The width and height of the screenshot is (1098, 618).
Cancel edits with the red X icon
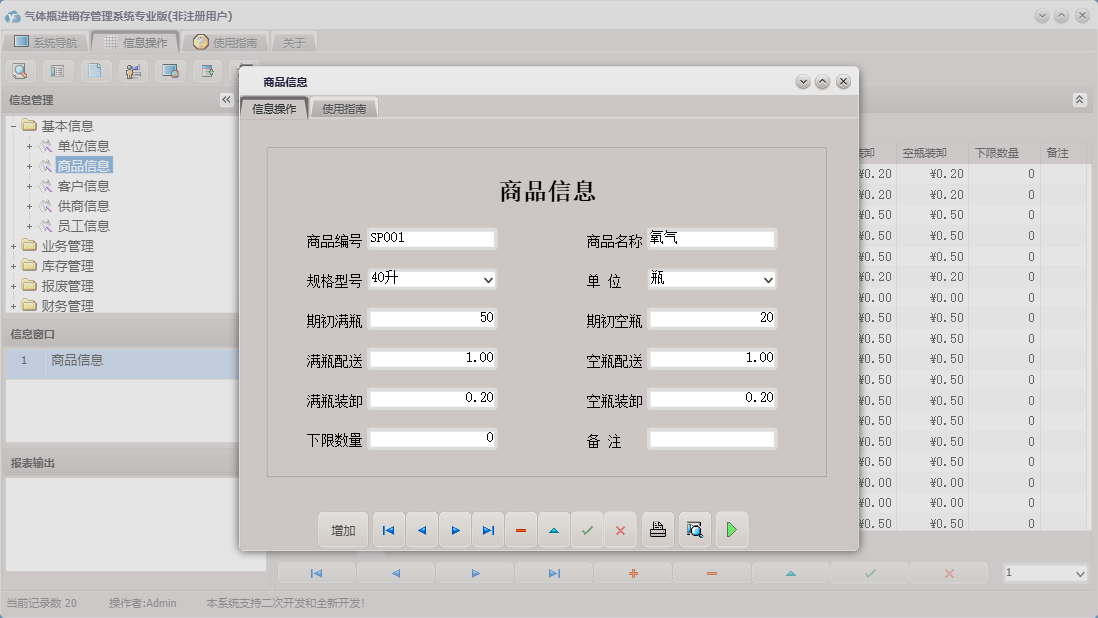(620, 530)
